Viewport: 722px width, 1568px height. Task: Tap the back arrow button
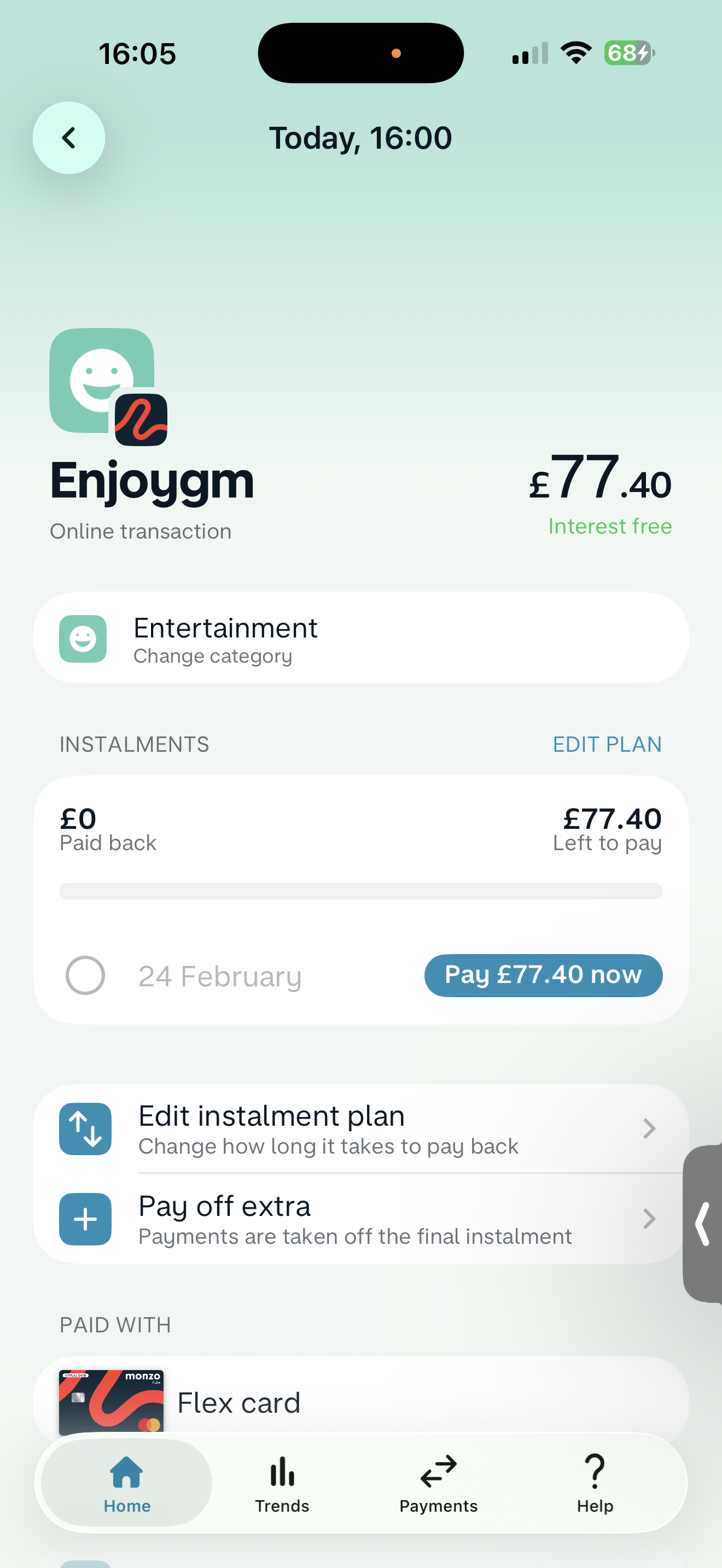[69, 138]
